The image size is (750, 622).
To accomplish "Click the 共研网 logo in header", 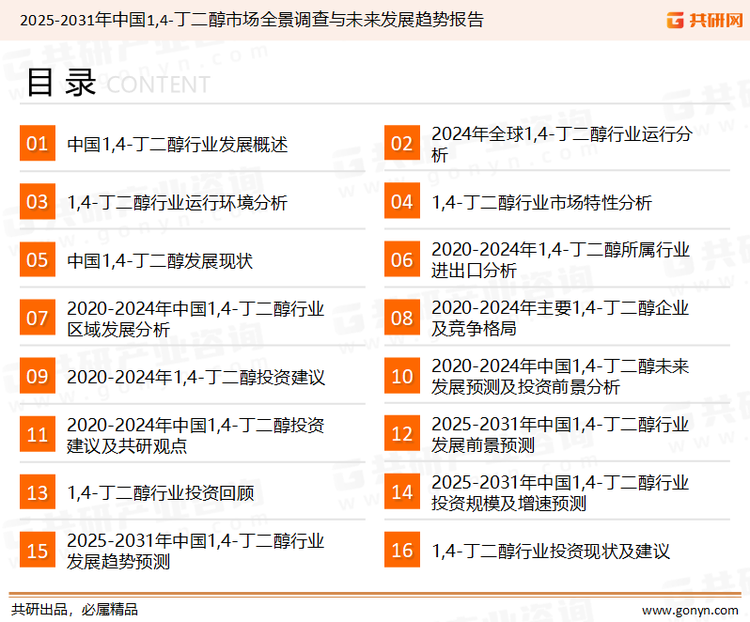I will tap(705, 20).
